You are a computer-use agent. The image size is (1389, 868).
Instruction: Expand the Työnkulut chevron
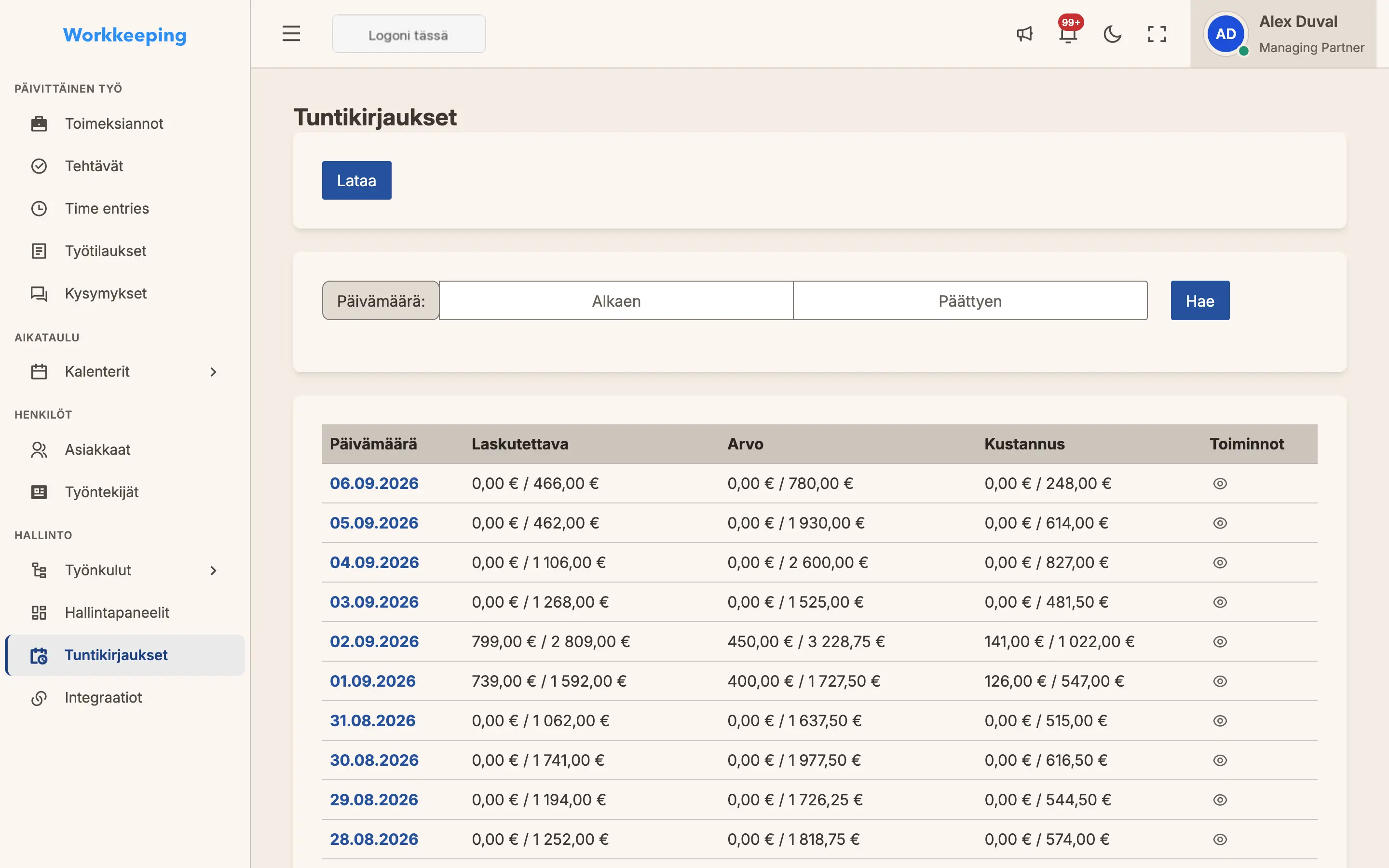(213, 570)
